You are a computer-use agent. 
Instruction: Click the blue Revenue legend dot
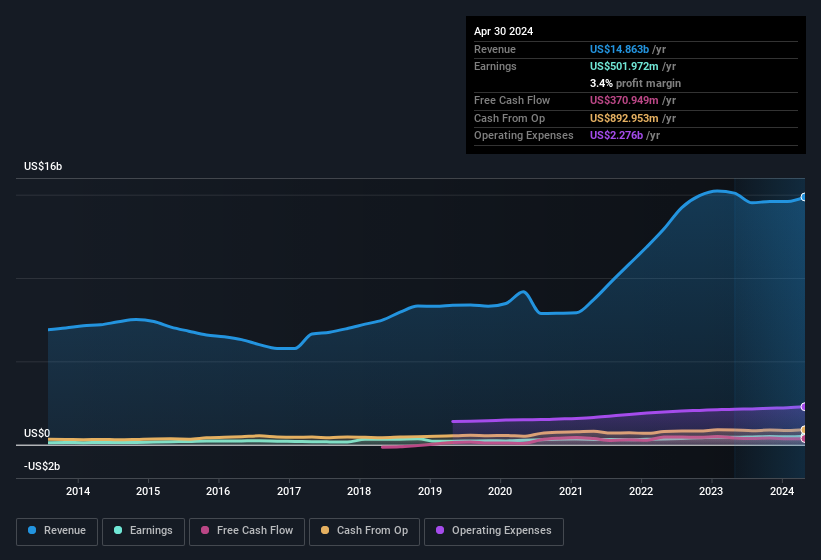pyautogui.click(x=33, y=531)
